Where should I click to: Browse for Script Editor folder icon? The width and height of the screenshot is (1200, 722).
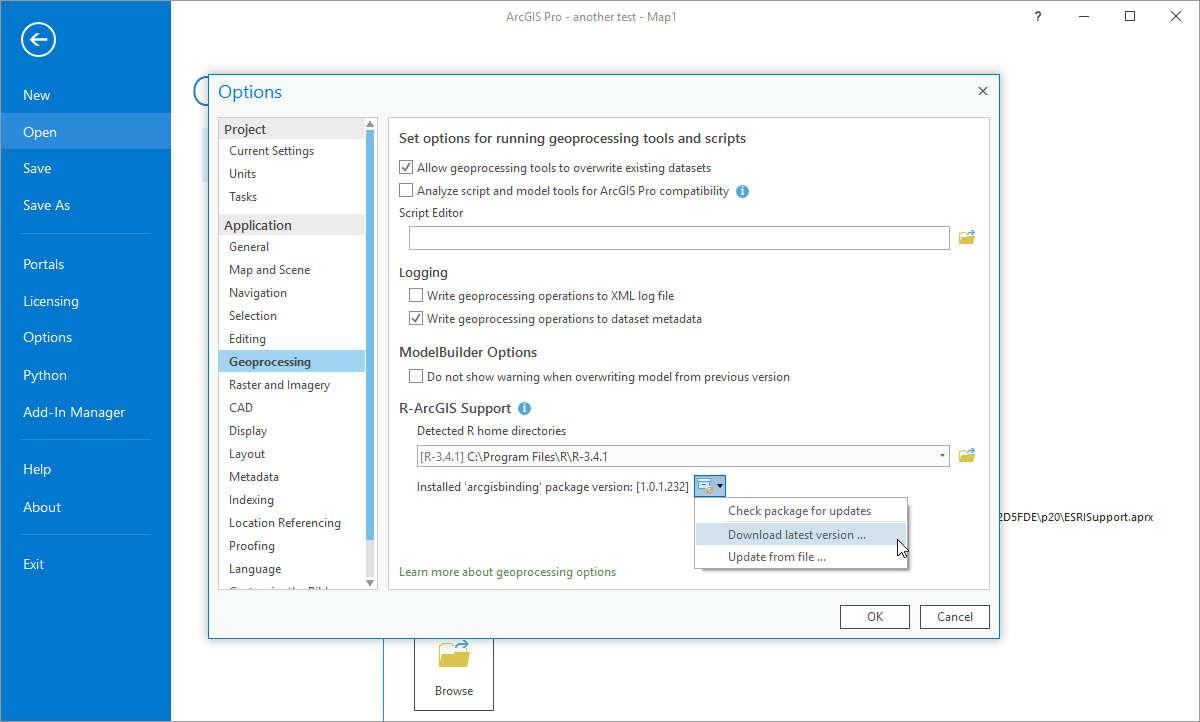[x=967, y=237]
